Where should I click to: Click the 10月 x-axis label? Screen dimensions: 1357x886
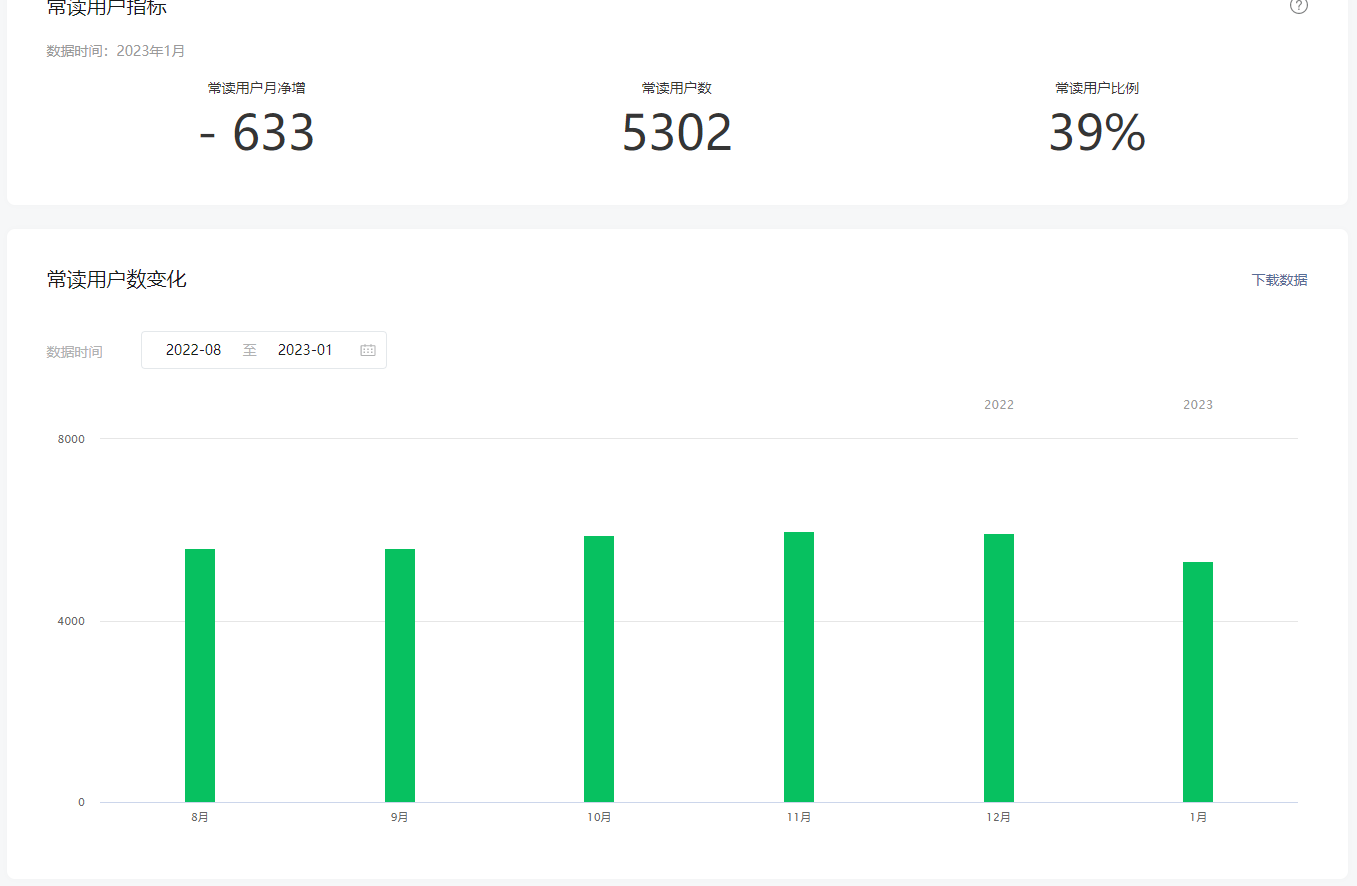(599, 817)
